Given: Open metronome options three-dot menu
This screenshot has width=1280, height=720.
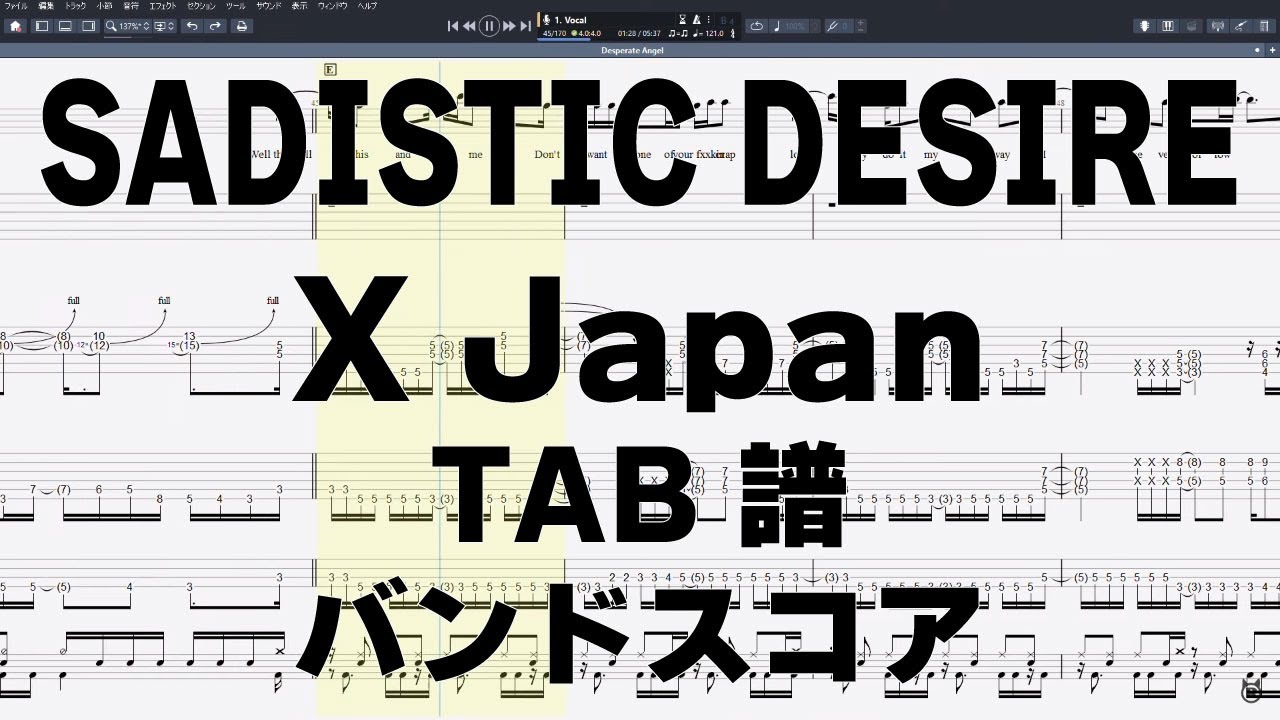Looking at the screenshot, I should point(708,19).
